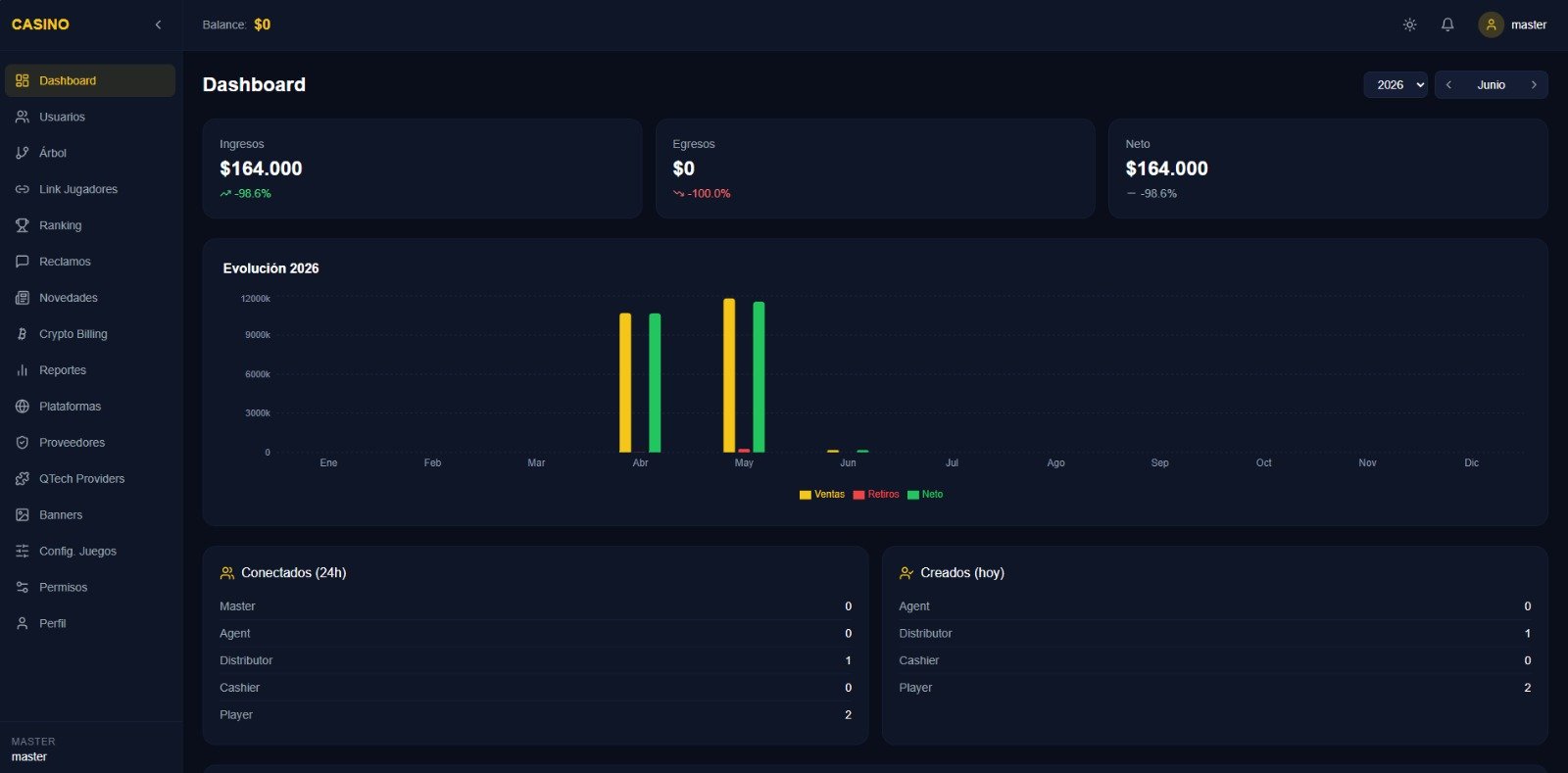Click the Reclamos message bubble icon
The width and height of the screenshot is (1568, 773).
23,262
